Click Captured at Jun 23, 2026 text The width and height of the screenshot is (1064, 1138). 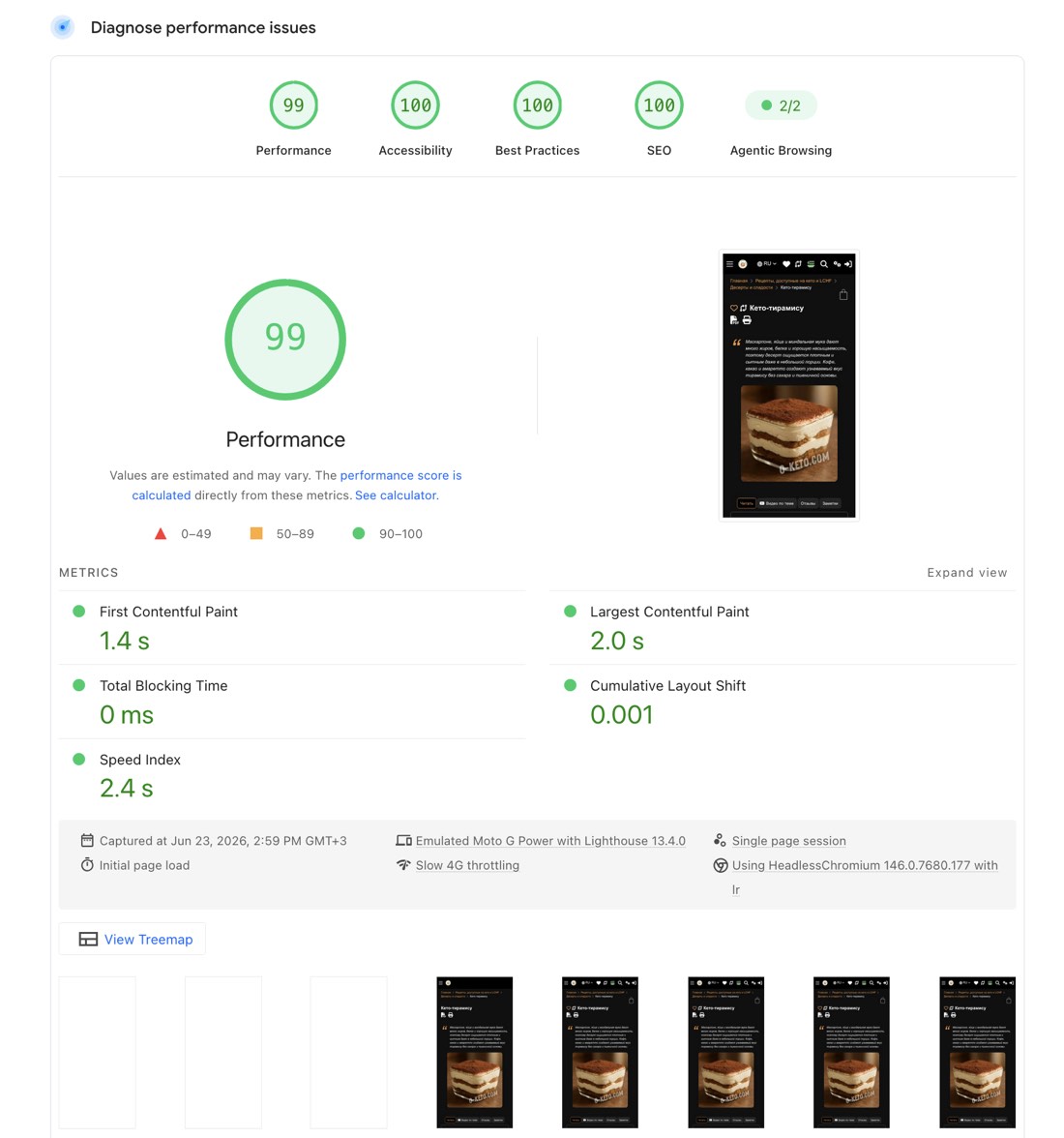click(x=222, y=840)
